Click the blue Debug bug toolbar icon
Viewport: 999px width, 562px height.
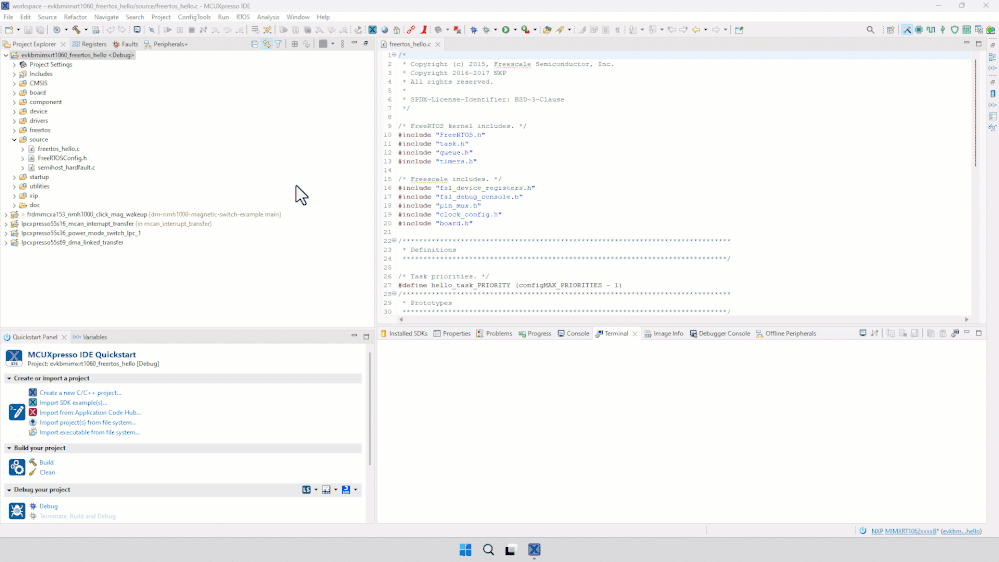pyautogui.click(x=473, y=30)
